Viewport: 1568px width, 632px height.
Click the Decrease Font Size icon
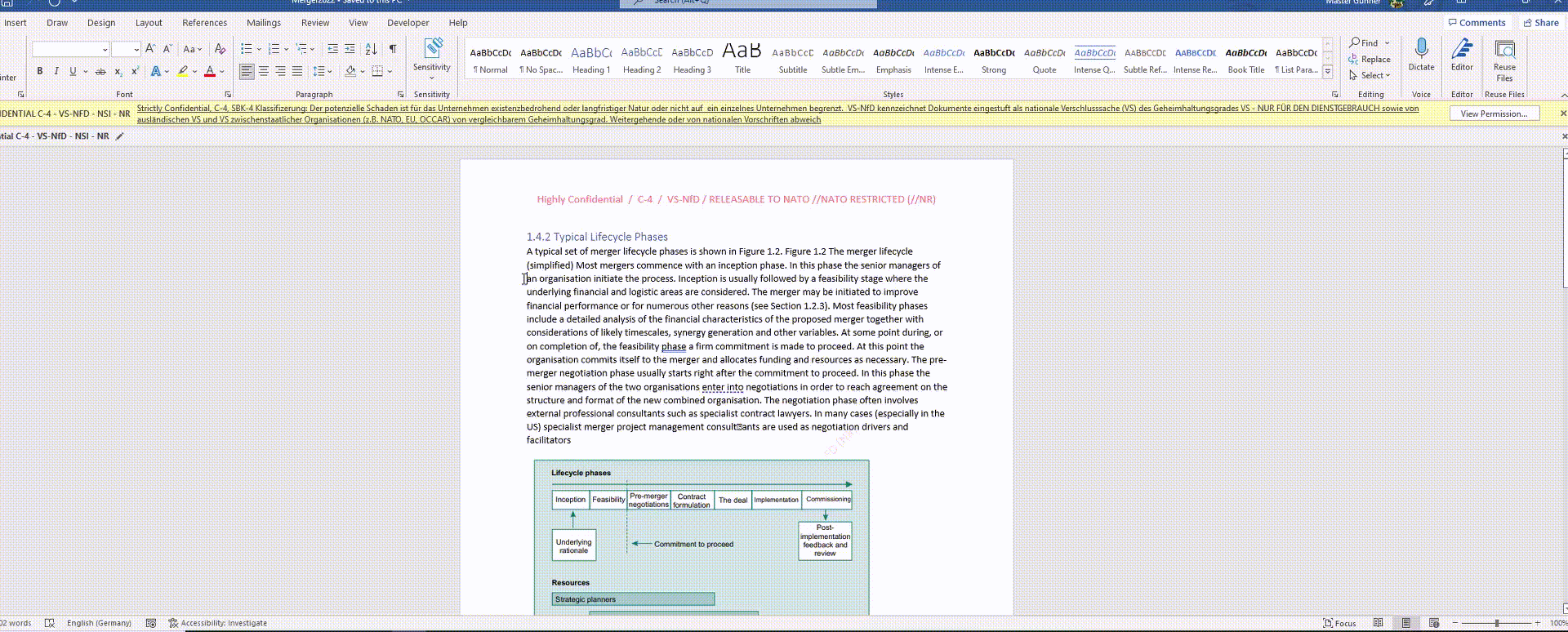point(167,49)
